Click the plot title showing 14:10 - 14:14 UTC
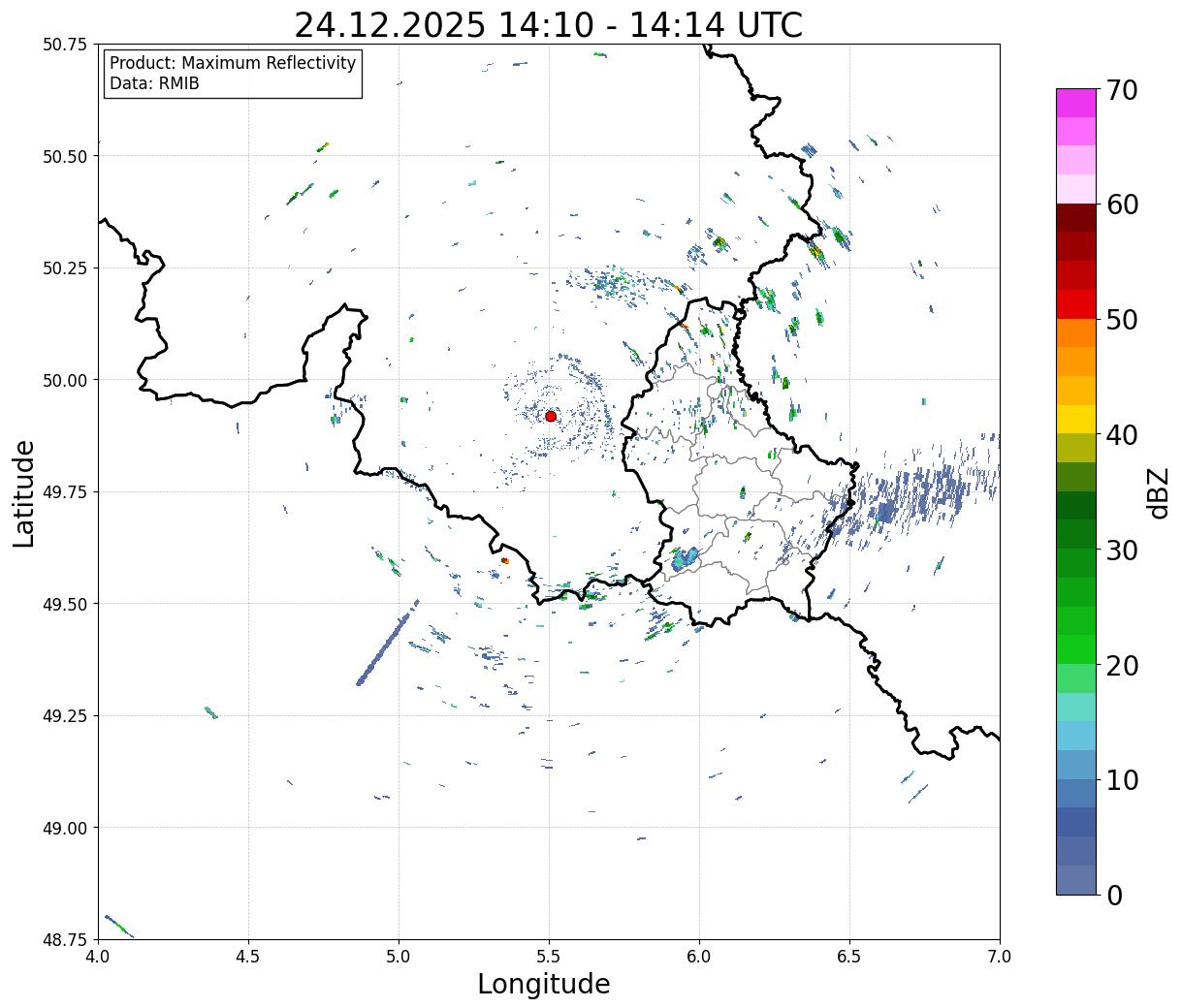Screen dimensions: 1182x1008 [x=548, y=24]
